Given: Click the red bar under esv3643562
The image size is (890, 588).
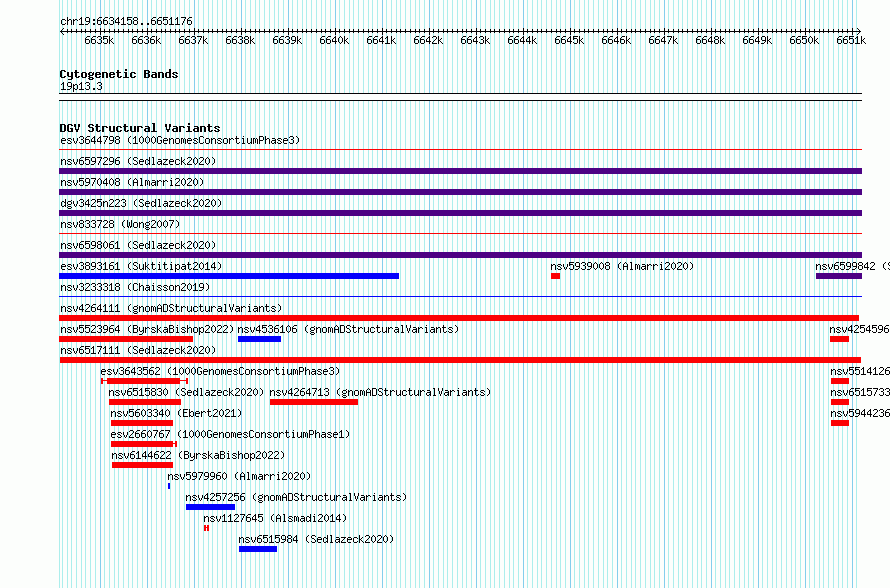Looking at the screenshot, I should coord(144,381).
